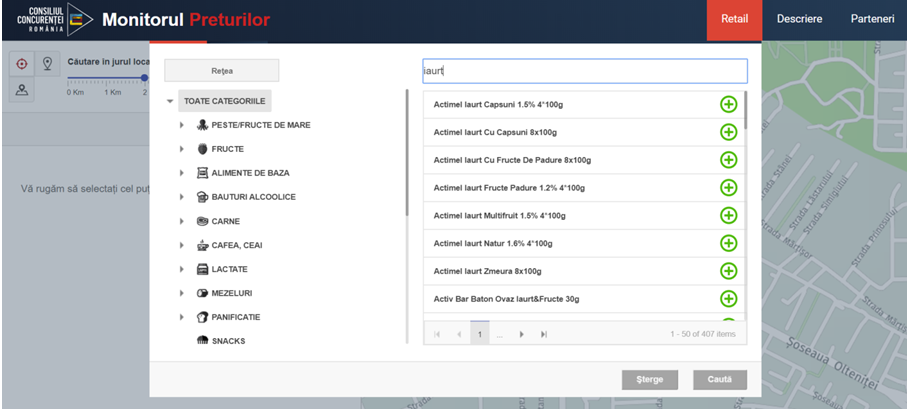Add Actimel Iaurt Multifruit 1.5% product

pyautogui.click(x=728, y=215)
